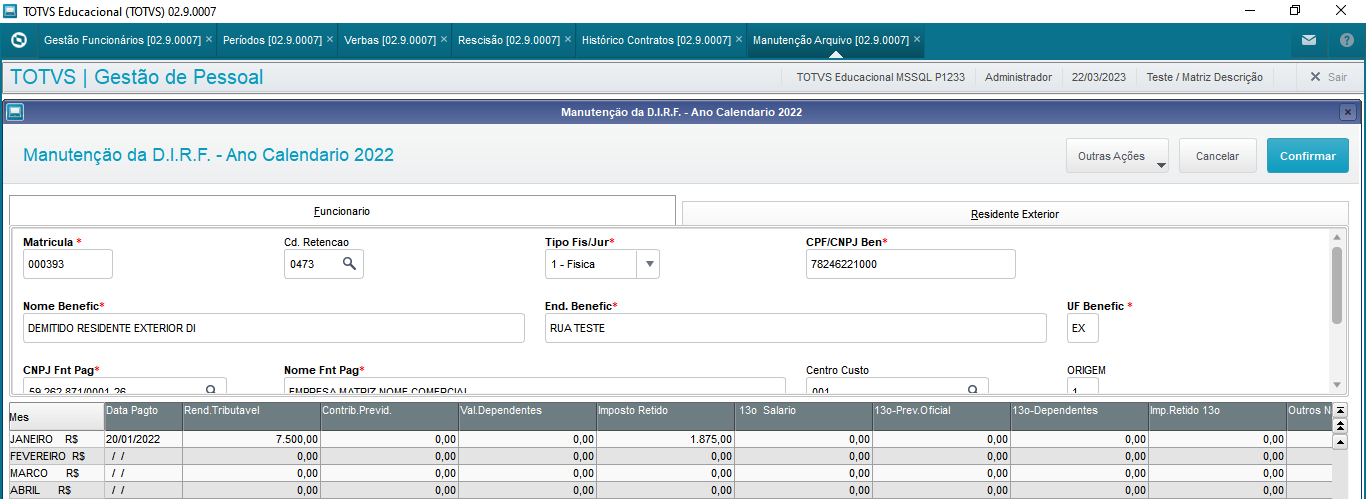The width and height of the screenshot is (1366, 499).
Task: Select the MARCO row month cell
Action: click(55, 473)
